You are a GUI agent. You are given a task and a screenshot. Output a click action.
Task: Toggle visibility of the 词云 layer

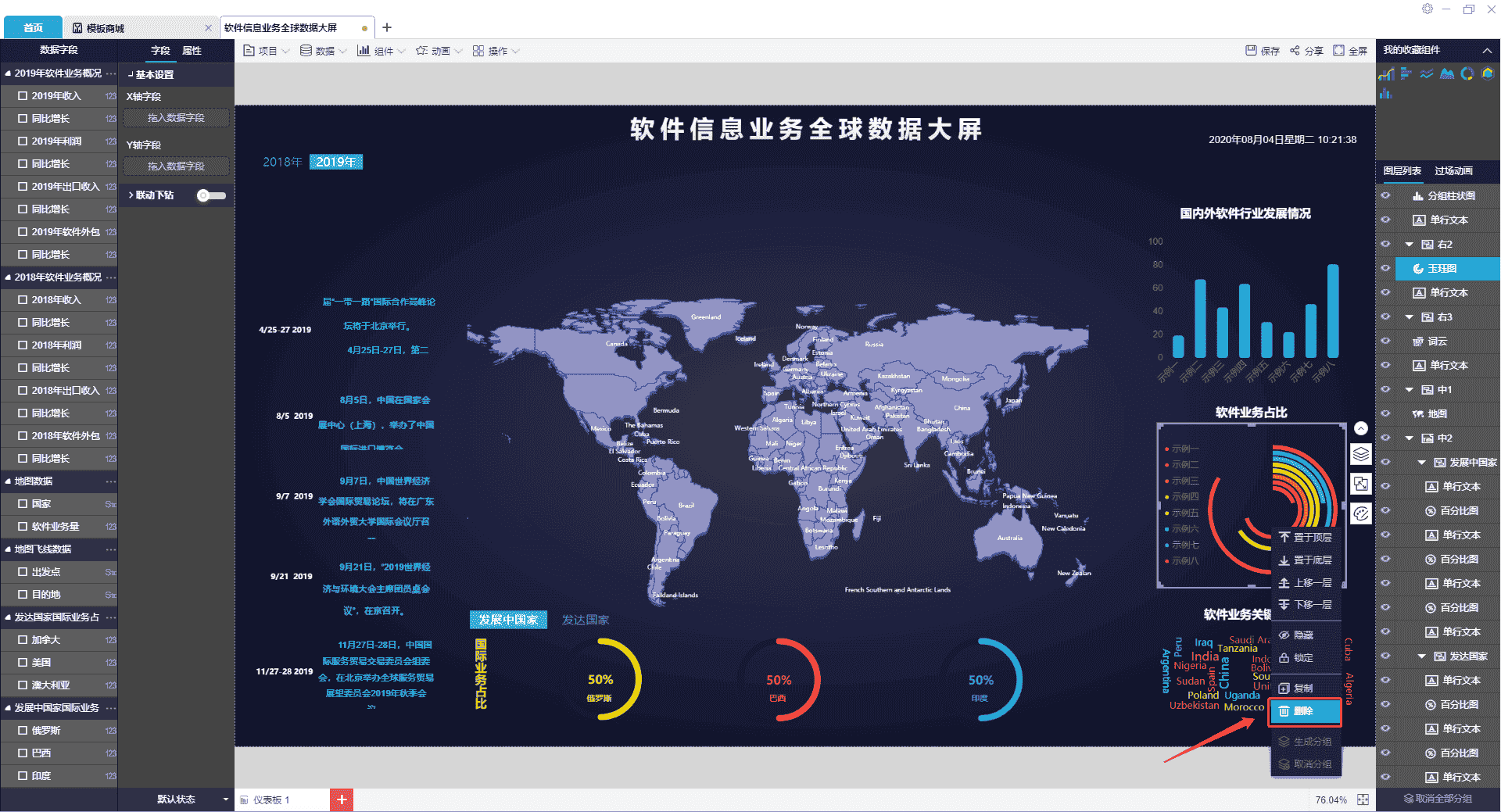[1385, 342]
